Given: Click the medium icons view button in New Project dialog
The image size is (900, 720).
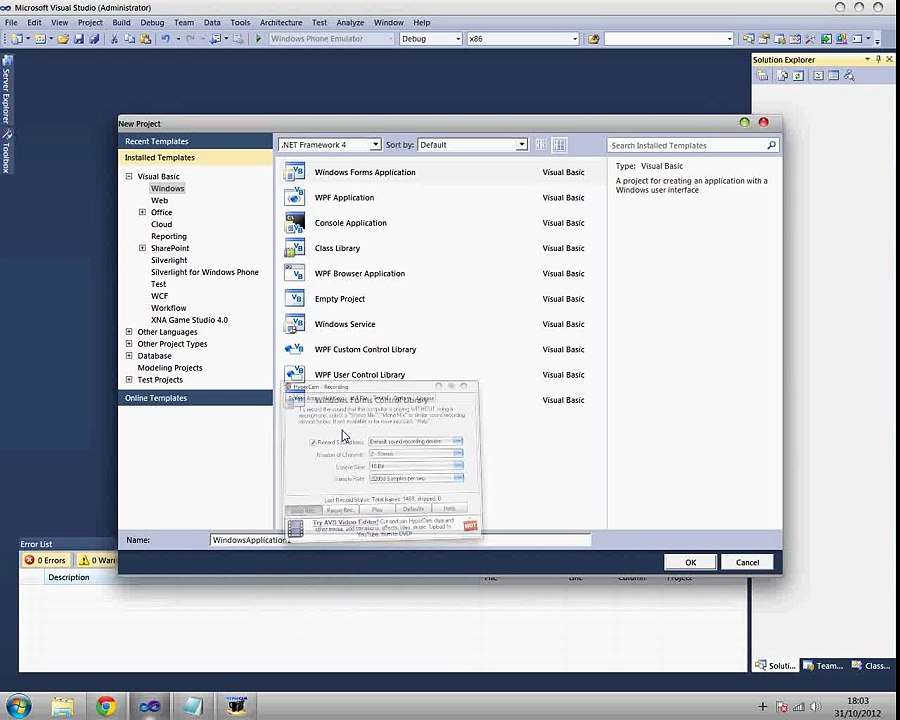Looking at the screenshot, I should click(x=560, y=145).
